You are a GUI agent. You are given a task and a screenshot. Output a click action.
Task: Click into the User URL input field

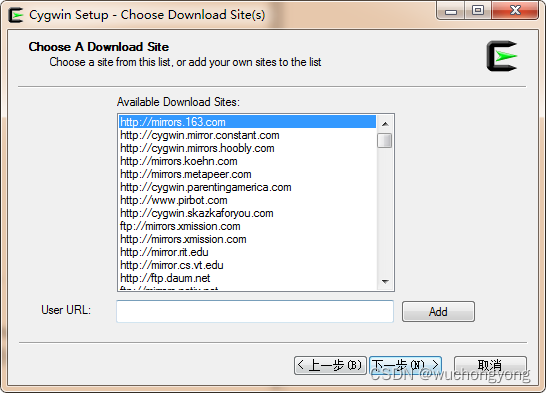(x=255, y=311)
